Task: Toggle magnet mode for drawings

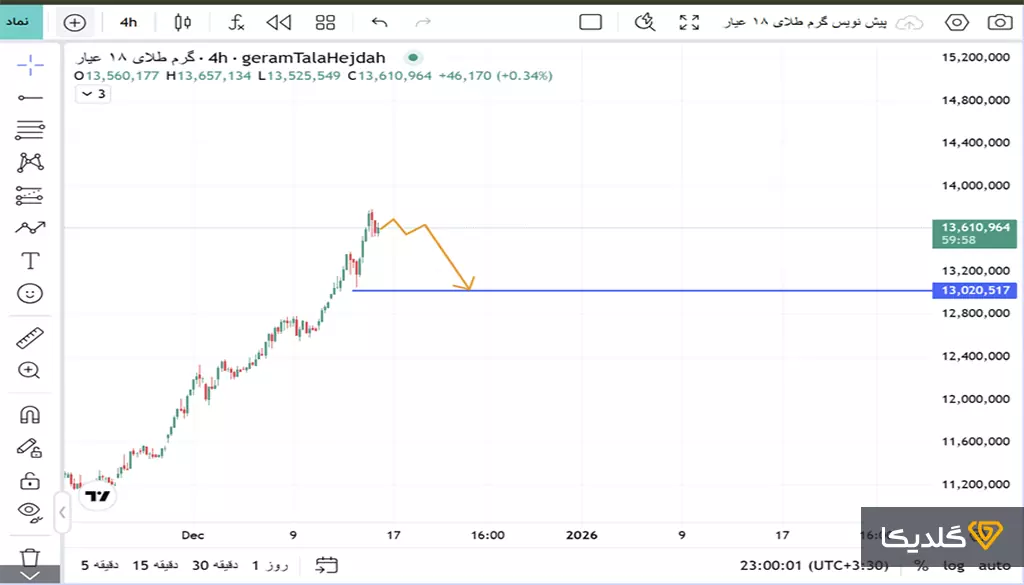Action: pyautogui.click(x=30, y=414)
